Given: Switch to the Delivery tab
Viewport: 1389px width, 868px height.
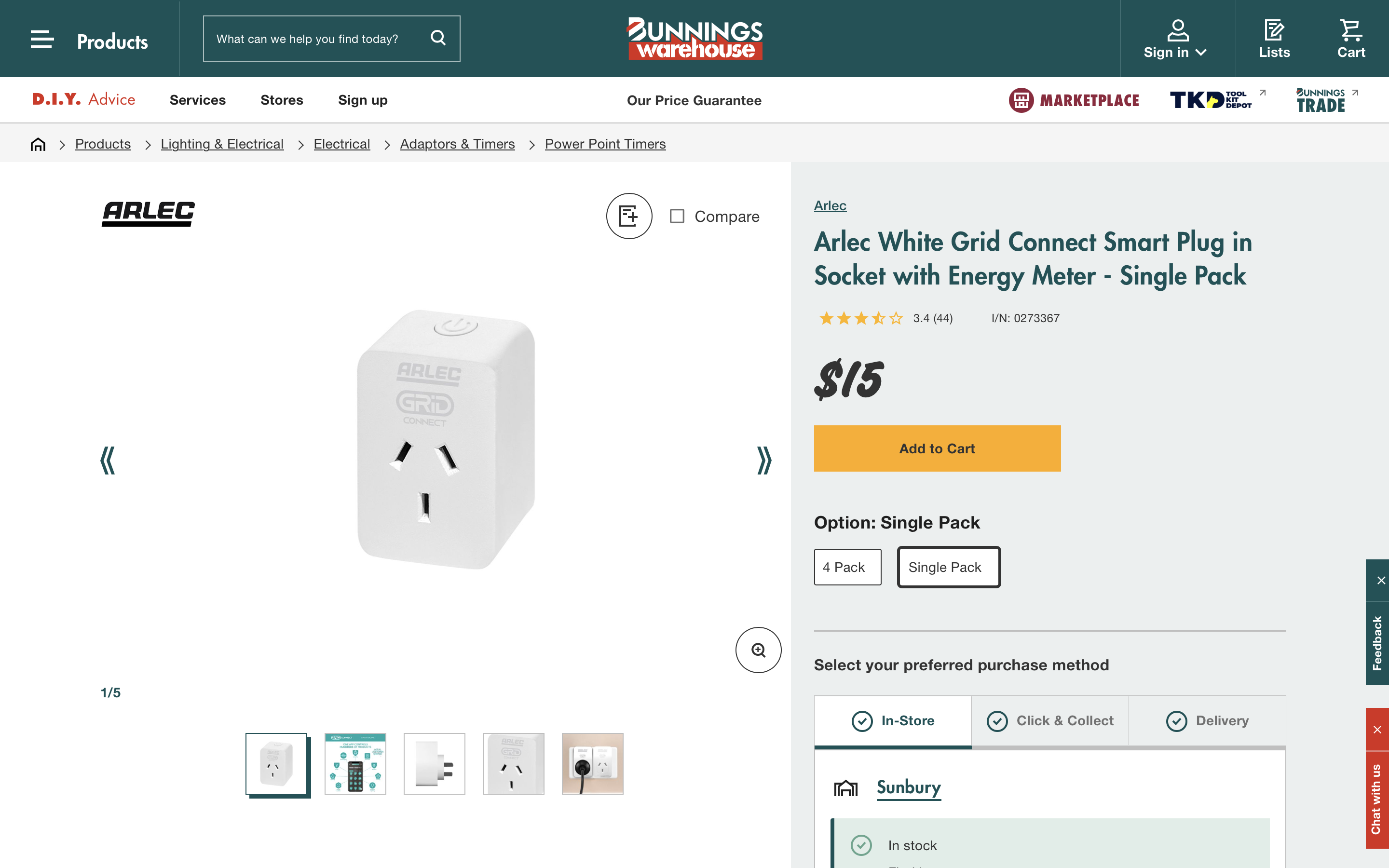Looking at the screenshot, I should pos(1207,720).
